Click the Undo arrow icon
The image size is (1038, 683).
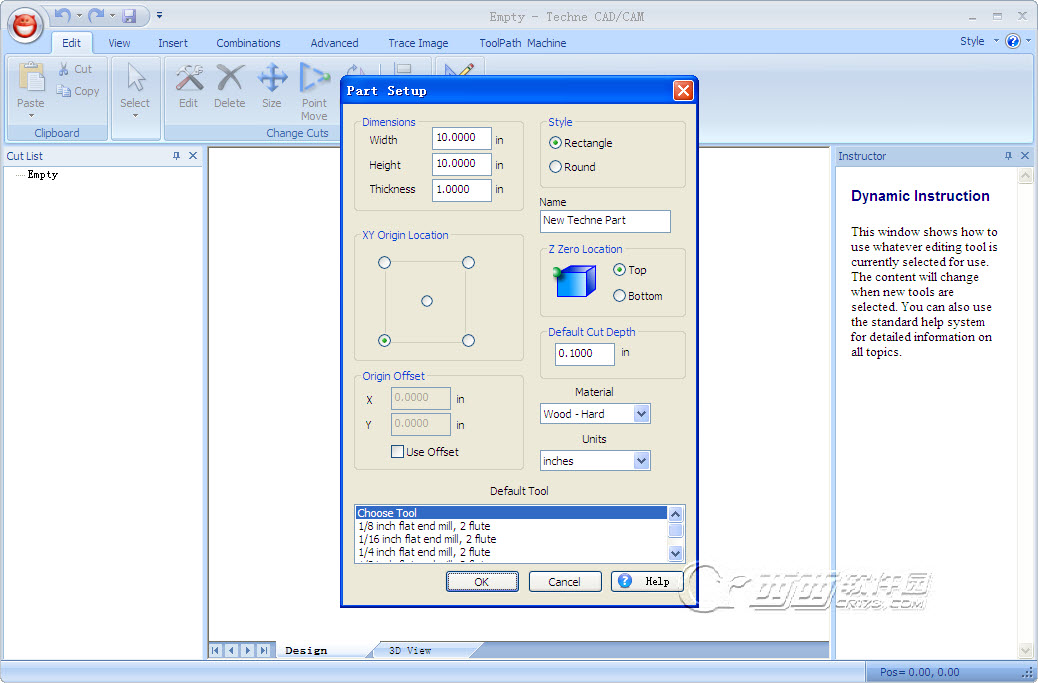click(x=63, y=15)
